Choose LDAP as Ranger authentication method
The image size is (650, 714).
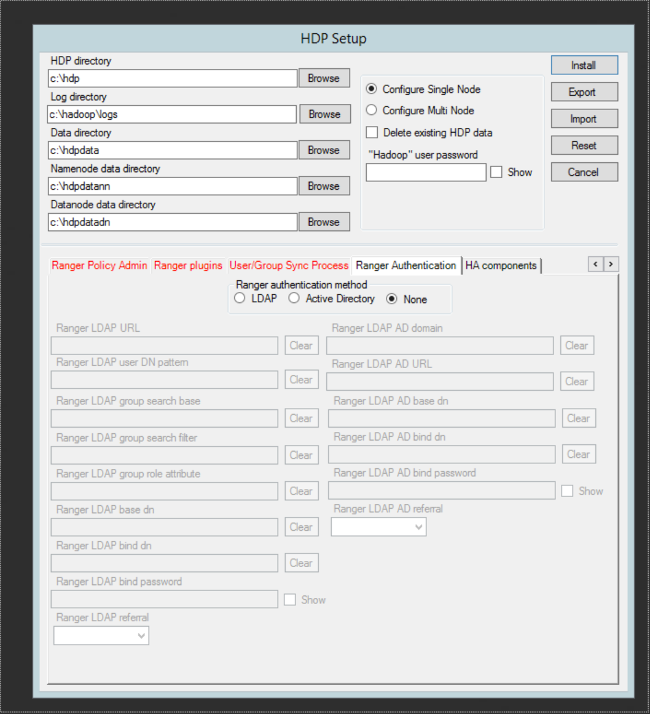[x=239, y=298]
